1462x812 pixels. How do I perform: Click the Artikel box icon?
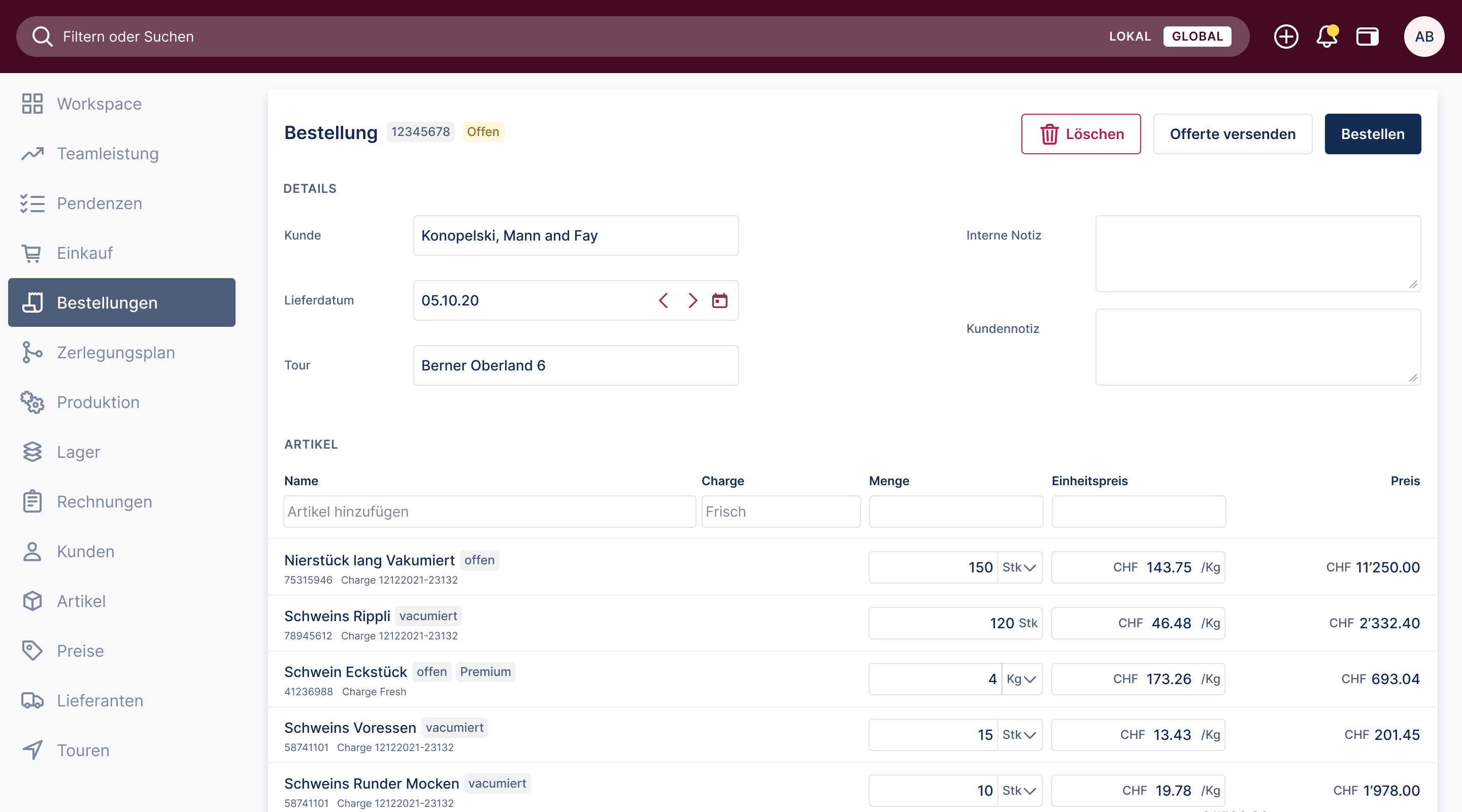(32, 601)
